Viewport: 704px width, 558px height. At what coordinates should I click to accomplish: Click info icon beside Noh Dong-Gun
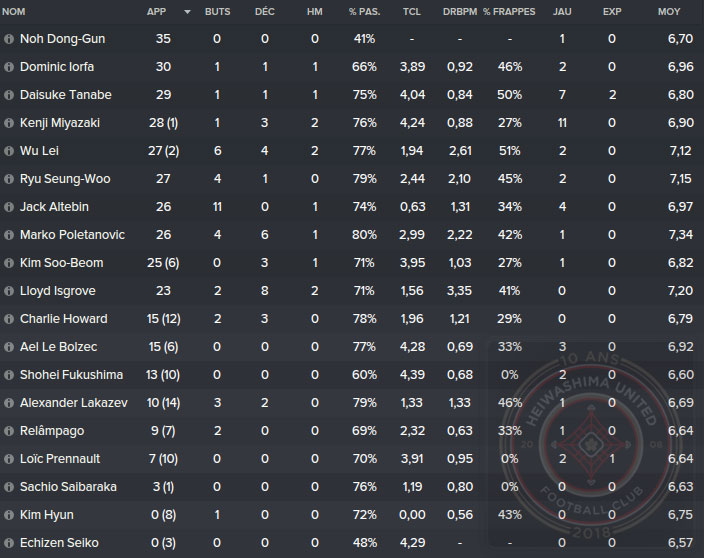coord(9,39)
